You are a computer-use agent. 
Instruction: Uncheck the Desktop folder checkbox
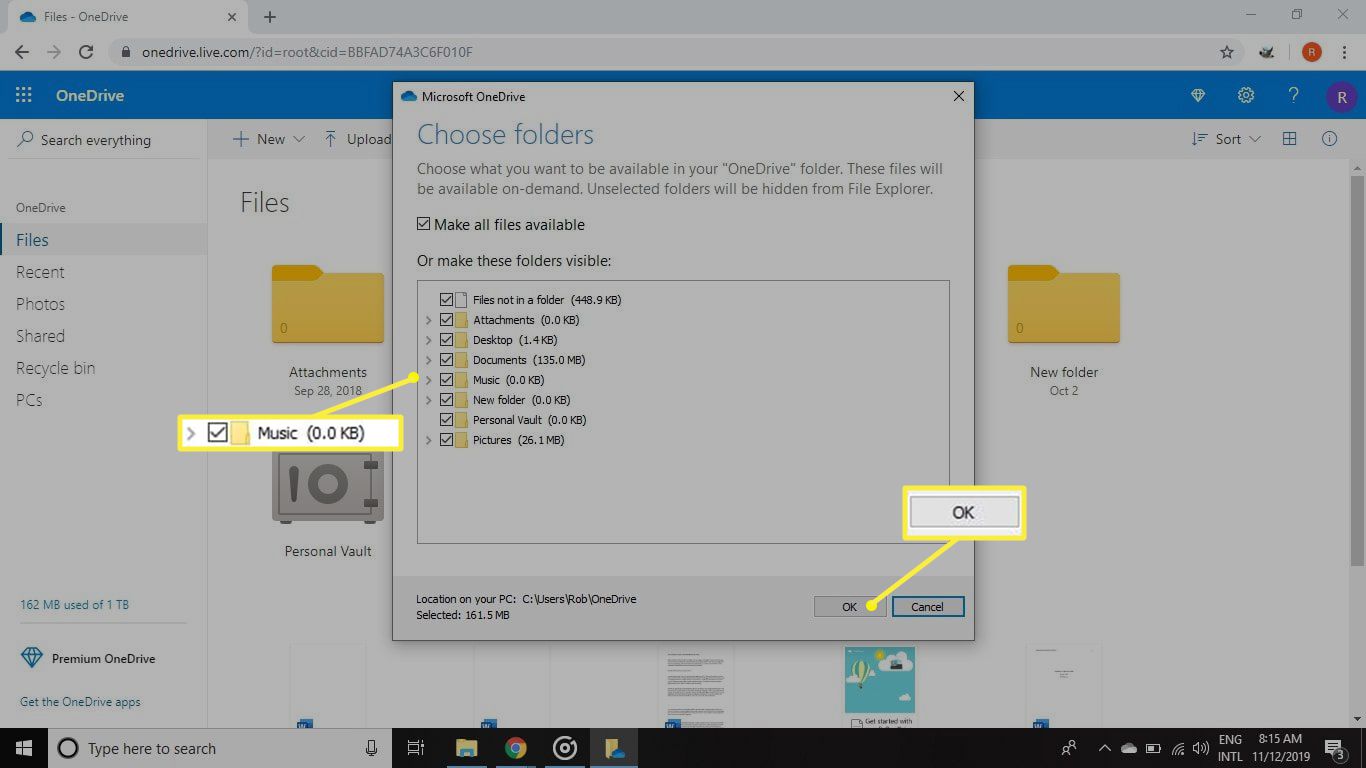pyautogui.click(x=446, y=339)
